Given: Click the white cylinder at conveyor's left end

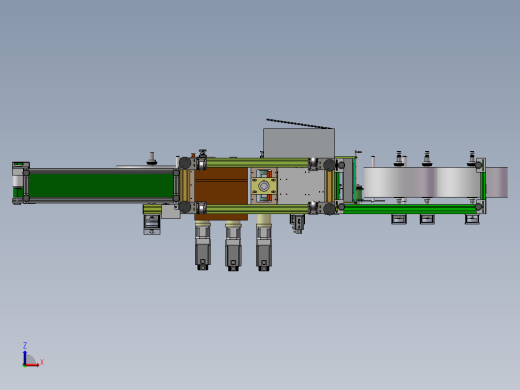Looking at the screenshot, I should click(x=17, y=182).
